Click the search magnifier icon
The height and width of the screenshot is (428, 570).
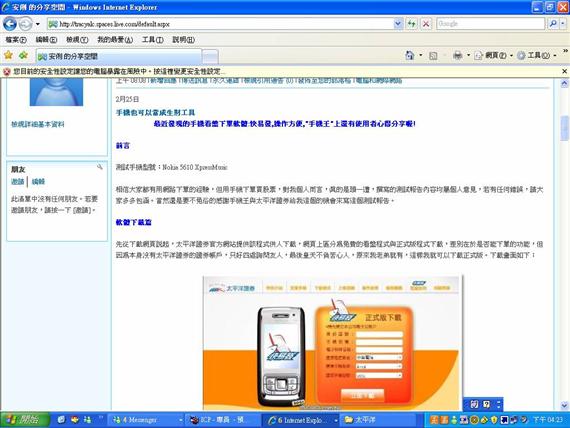click(x=553, y=24)
